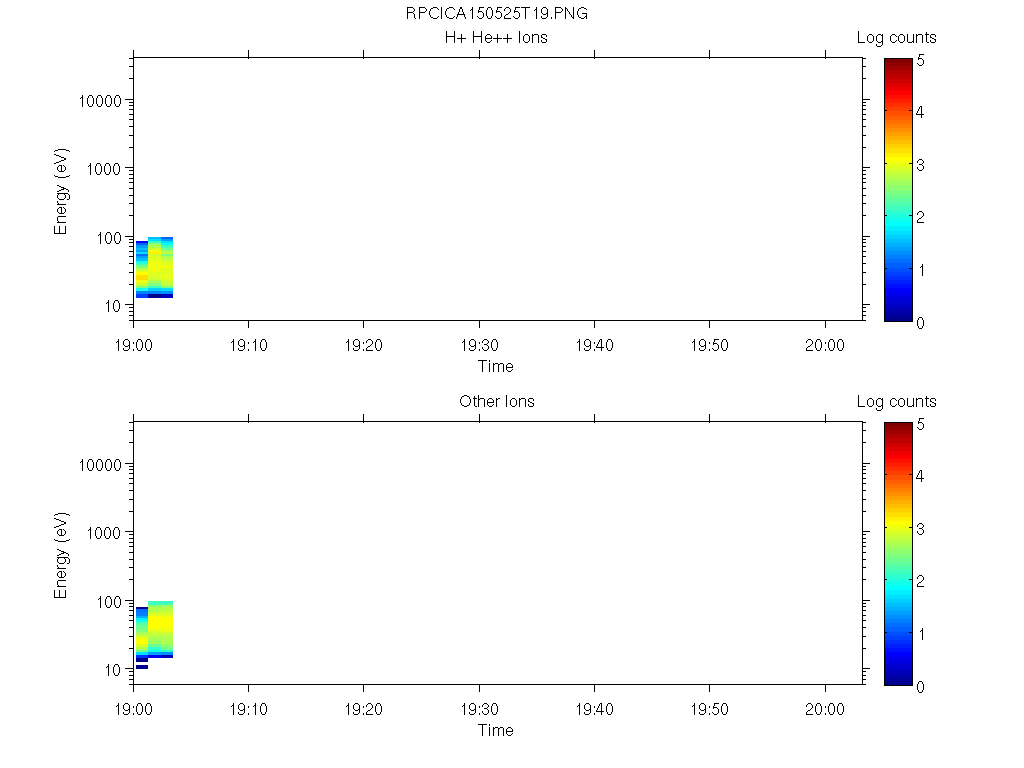Click the top panel 'Log counts' label
The width and height of the screenshot is (1024, 768).
[x=897, y=38]
